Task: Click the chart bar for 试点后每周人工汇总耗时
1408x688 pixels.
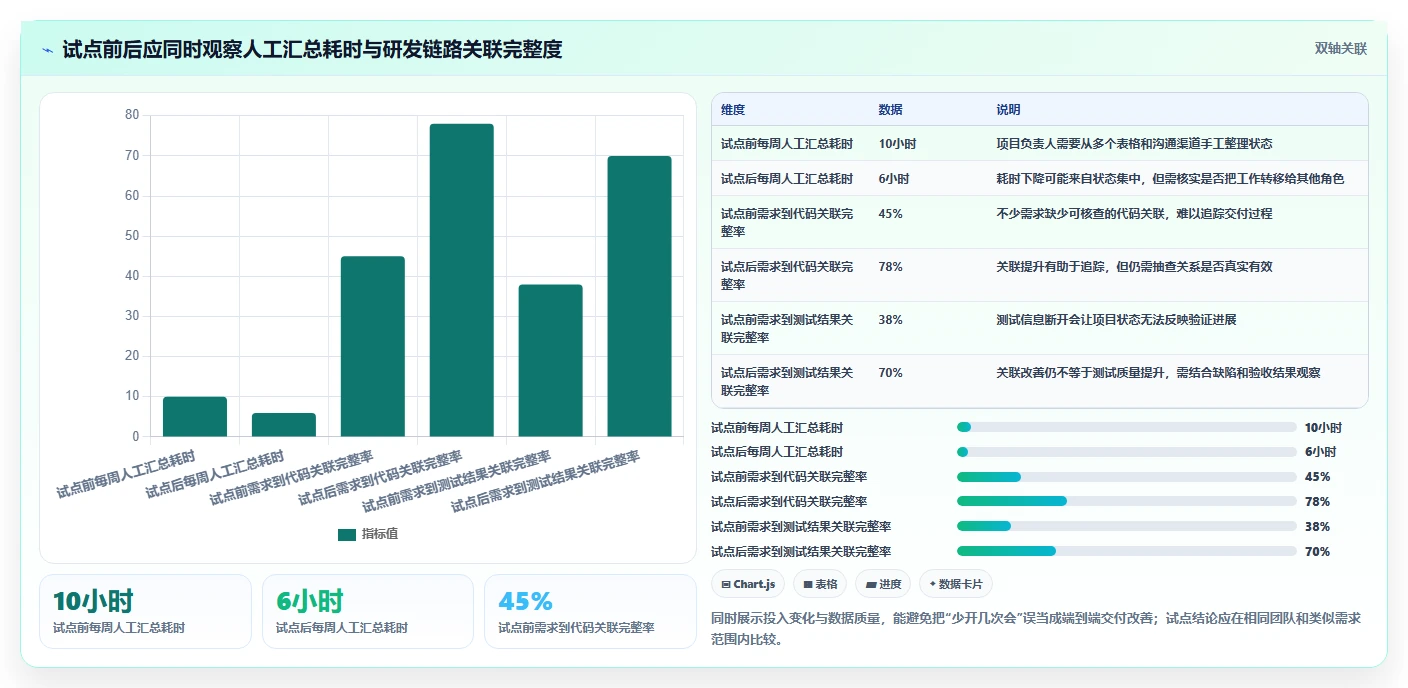Action: click(x=284, y=424)
